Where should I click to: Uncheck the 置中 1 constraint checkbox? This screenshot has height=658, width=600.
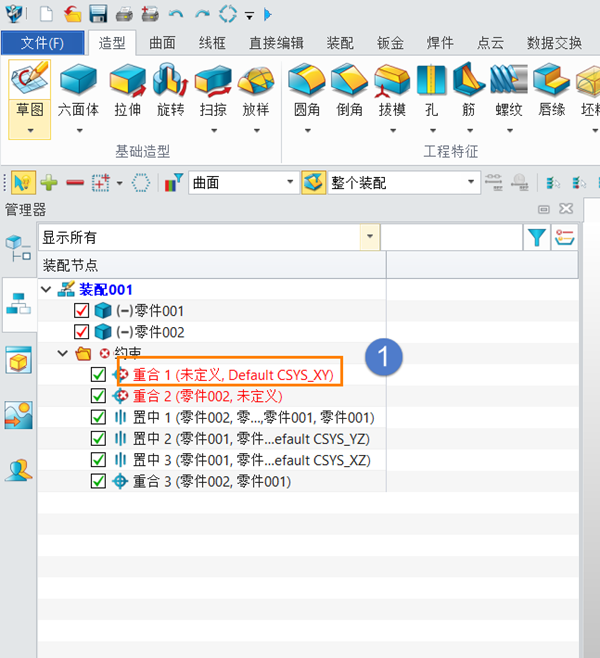[x=98, y=417]
